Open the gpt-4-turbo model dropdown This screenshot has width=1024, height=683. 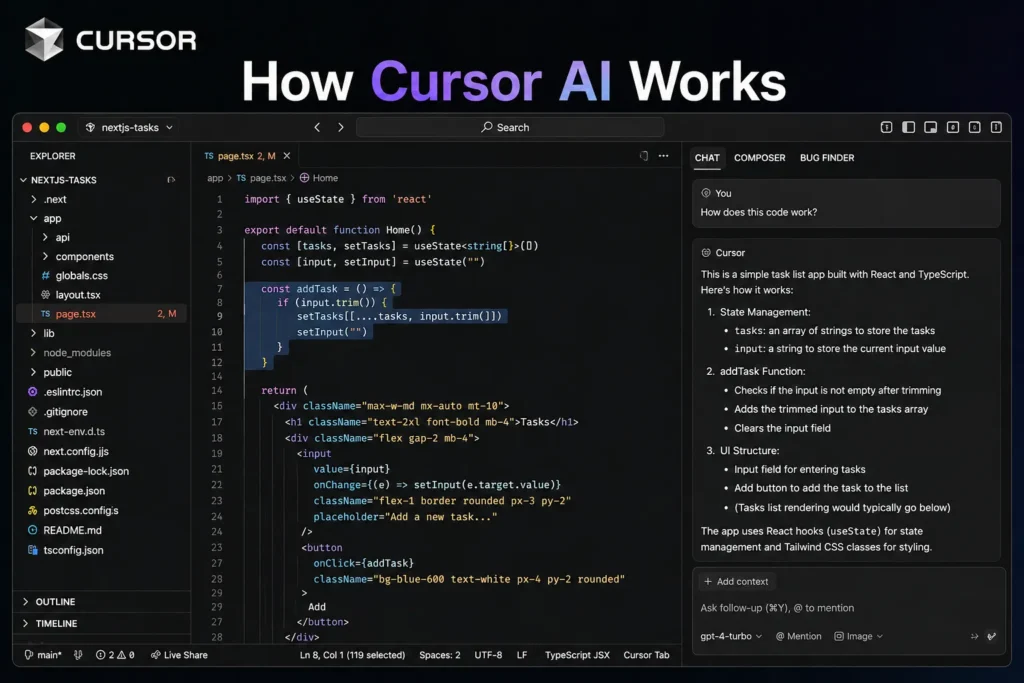[x=731, y=637]
